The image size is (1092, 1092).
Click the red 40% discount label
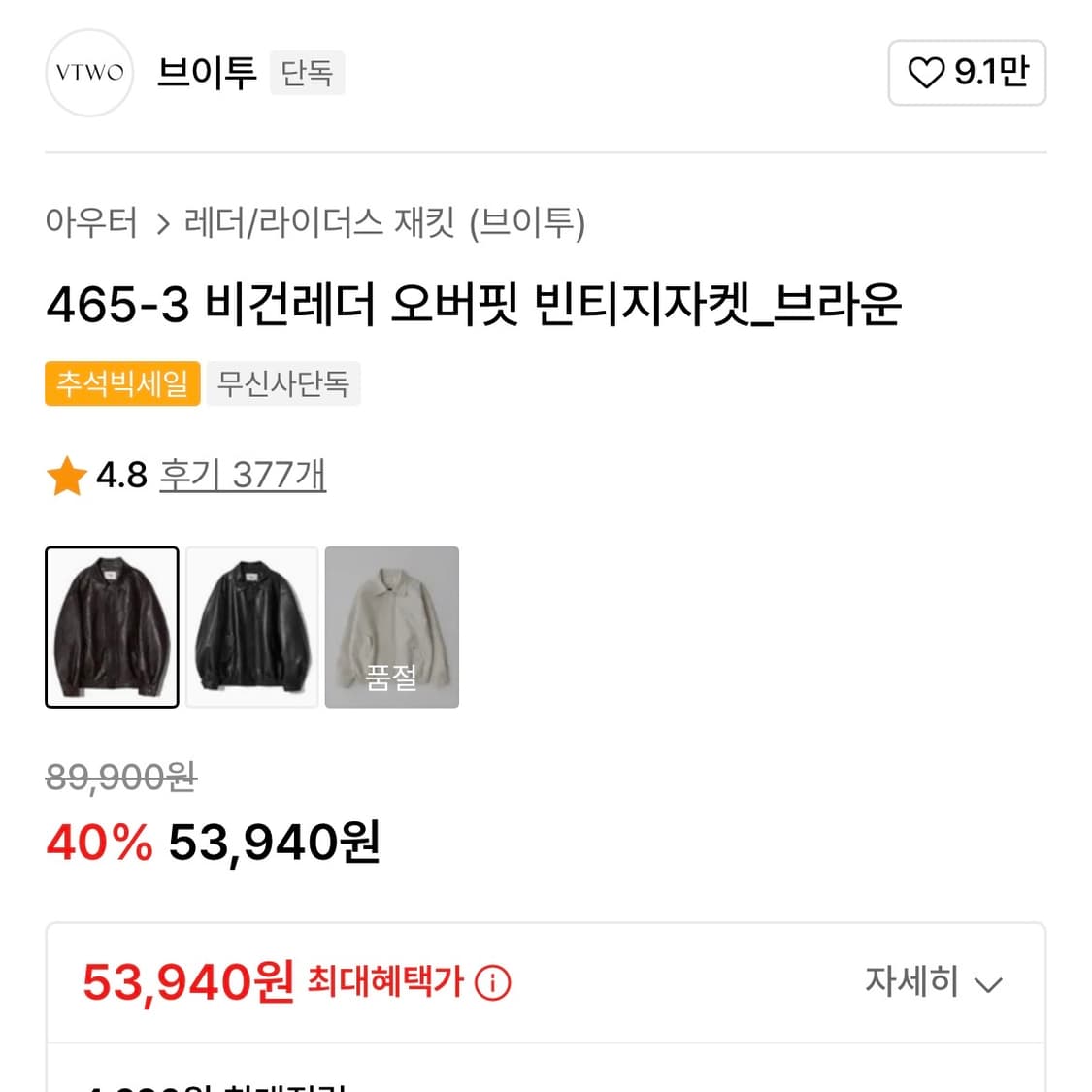pyautogui.click(x=99, y=842)
